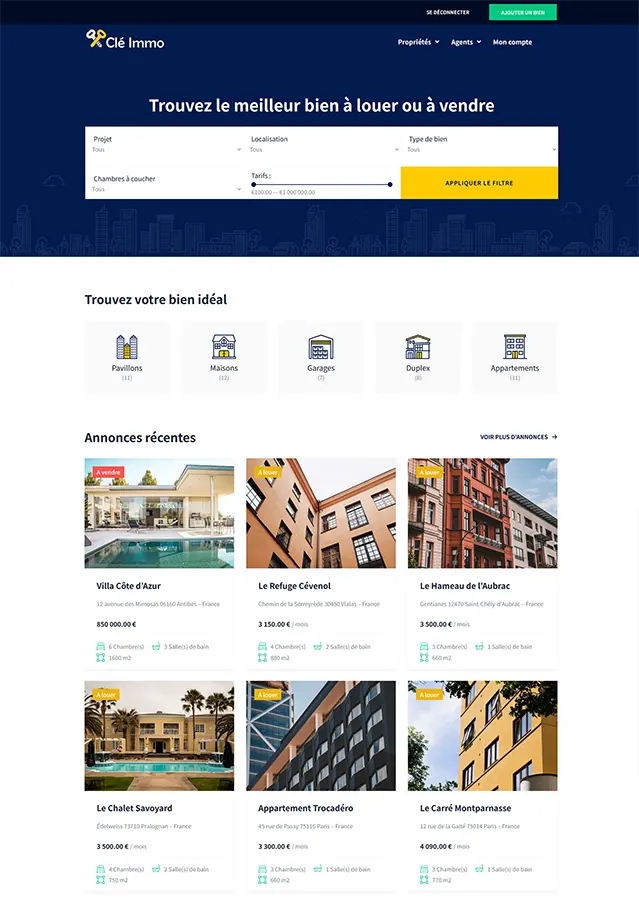Click area icon on Le Chalet Savoyard
639x901 pixels.
click(x=101, y=880)
